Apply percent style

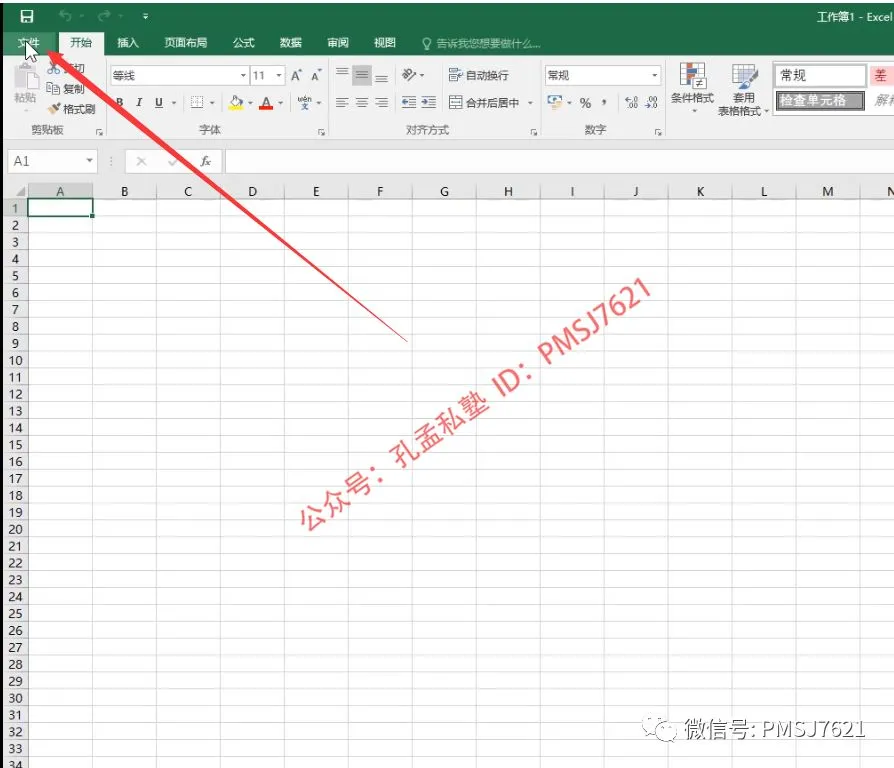click(x=585, y=103)
